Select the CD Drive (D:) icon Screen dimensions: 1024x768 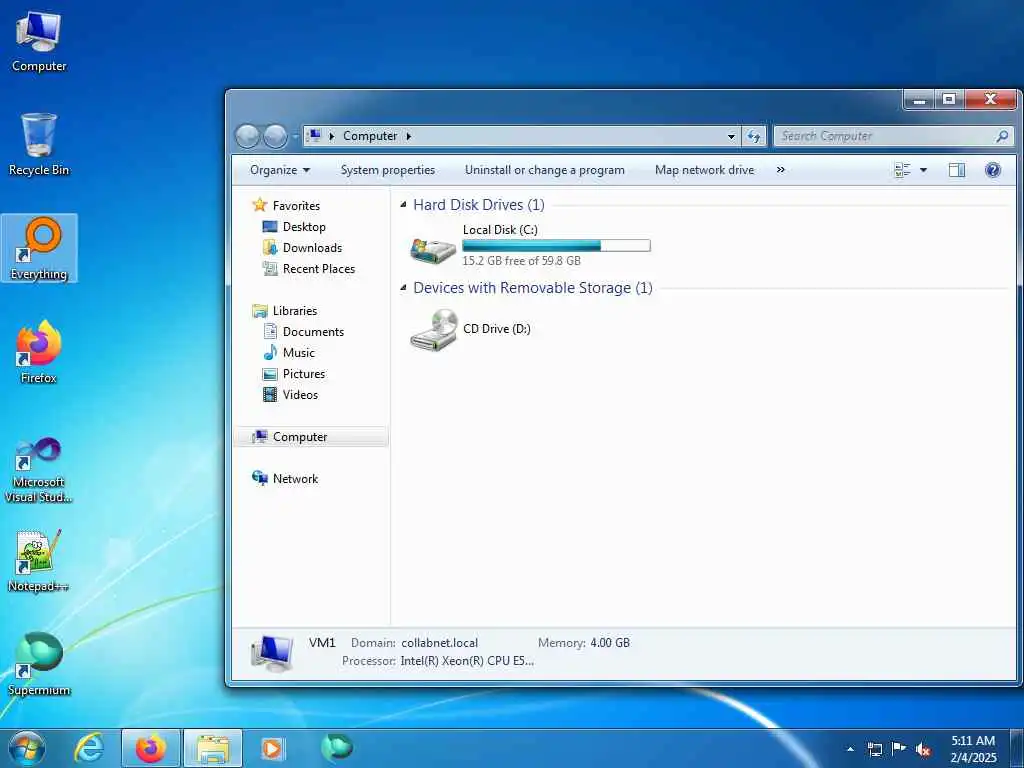pyautogui.click(x=433, y=330)
